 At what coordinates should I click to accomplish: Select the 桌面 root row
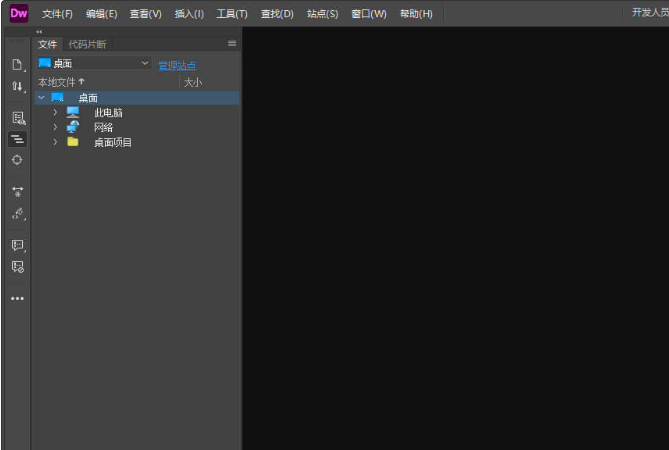[137, 98]
